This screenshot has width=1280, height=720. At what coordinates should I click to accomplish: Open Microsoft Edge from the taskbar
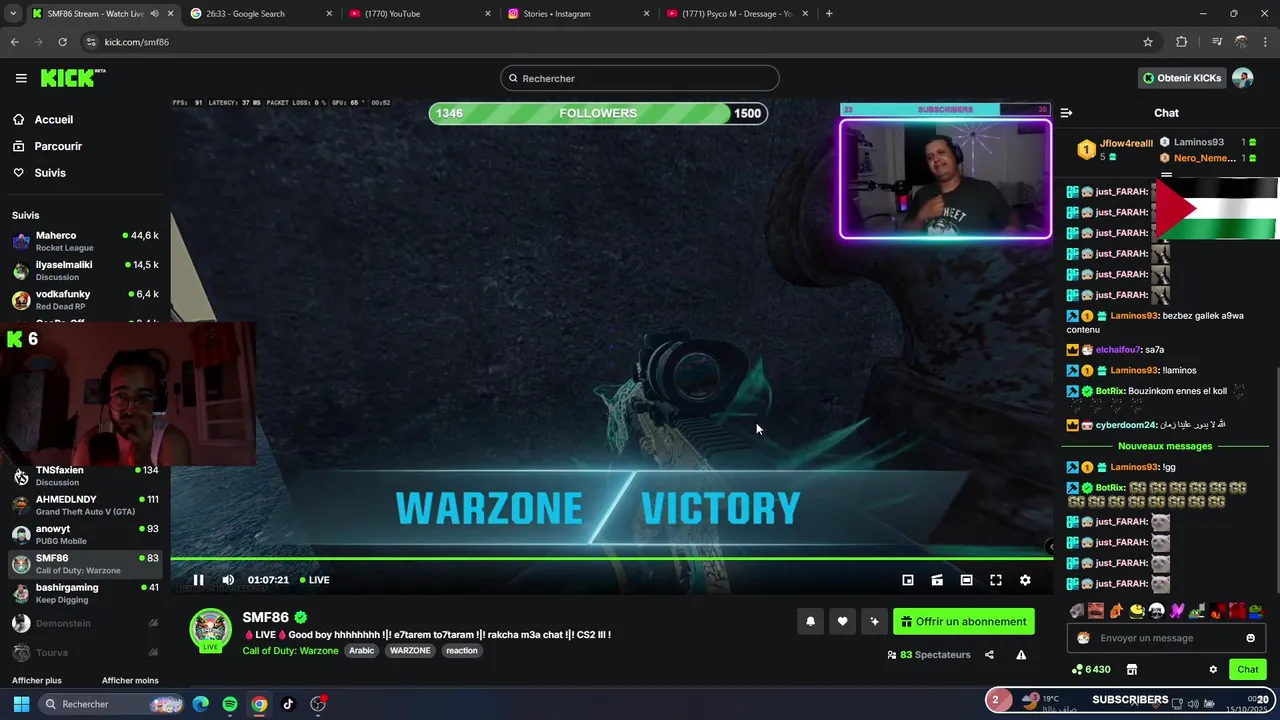(201, 704)
